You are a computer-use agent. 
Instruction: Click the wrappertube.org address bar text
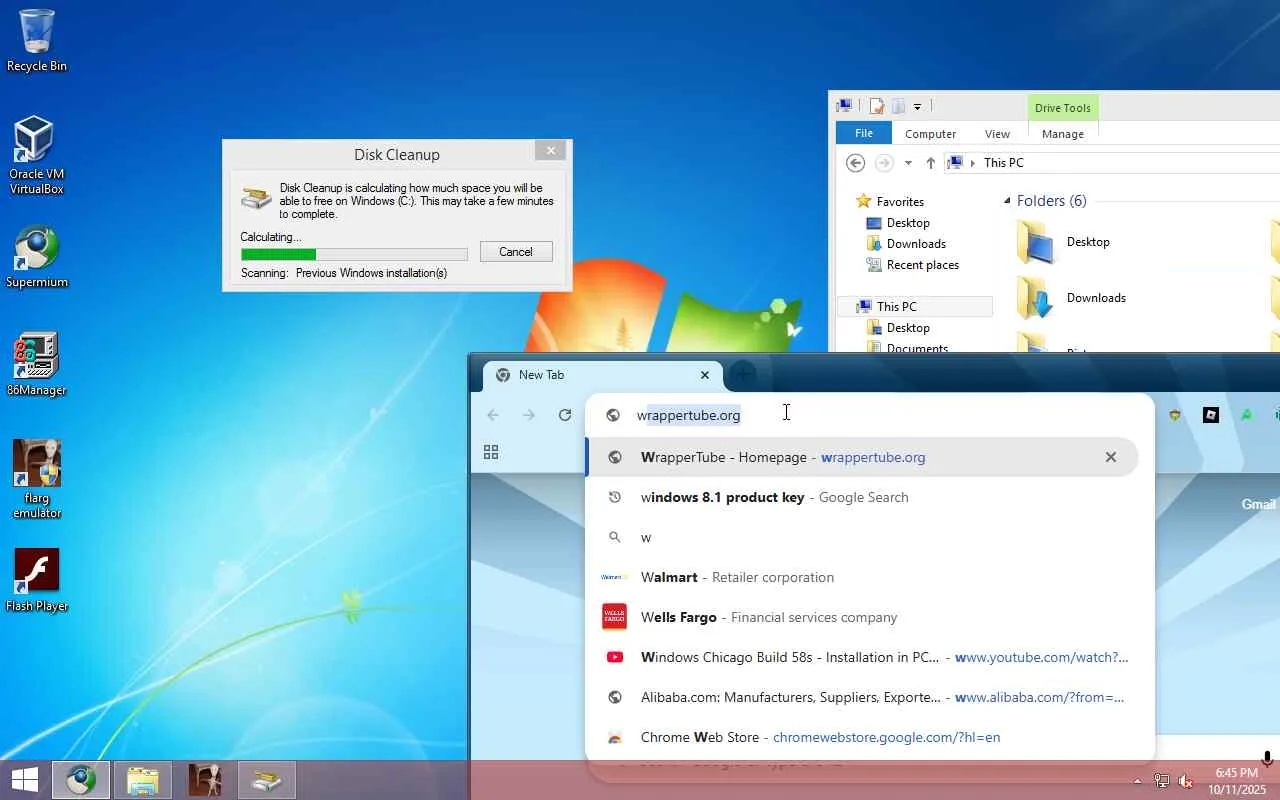point(689,415)
